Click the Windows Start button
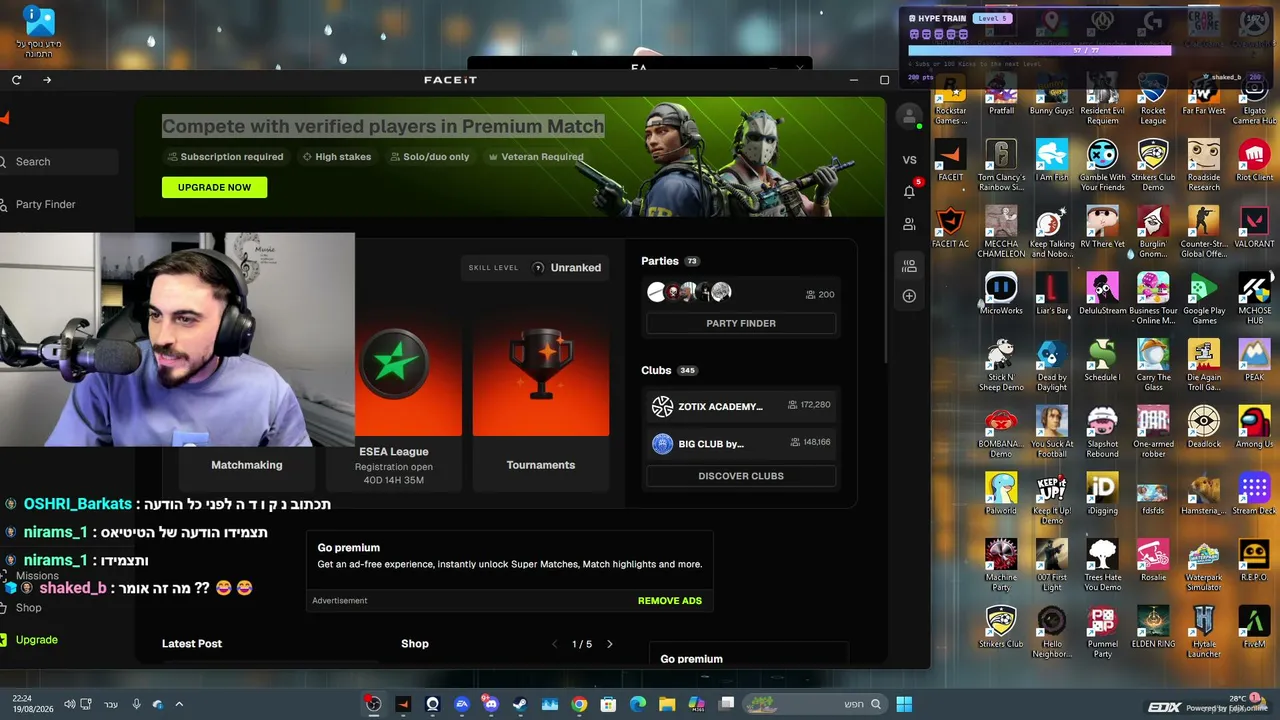This screenshot has width=1280, height=720. pos(904,704)
